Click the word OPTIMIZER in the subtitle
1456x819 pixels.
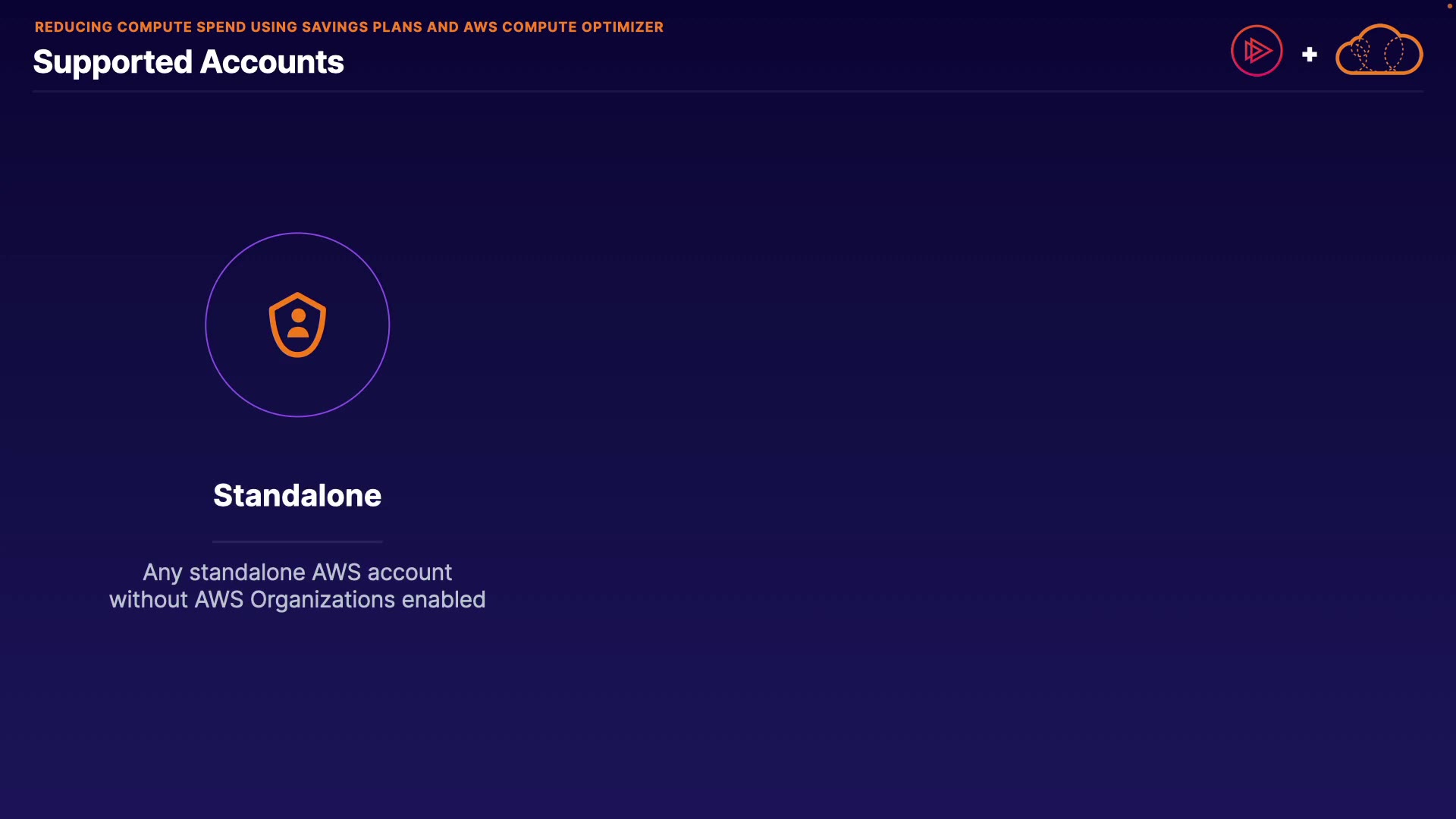click(x=622, y=27)
